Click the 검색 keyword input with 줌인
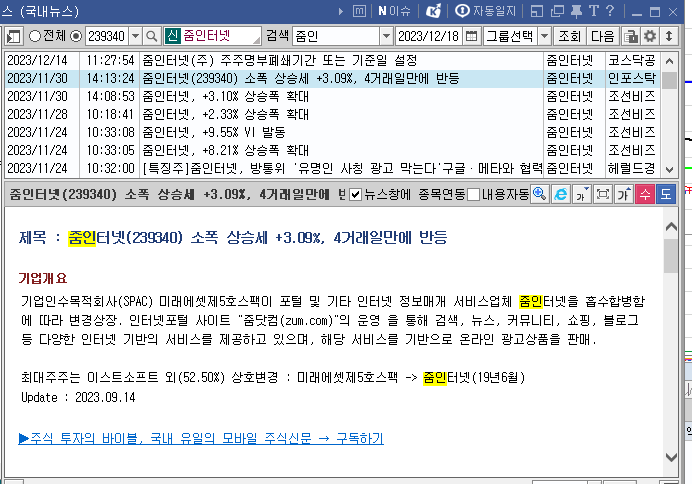Viewport: 692px width, 484px height. click(x=336, y=36)
